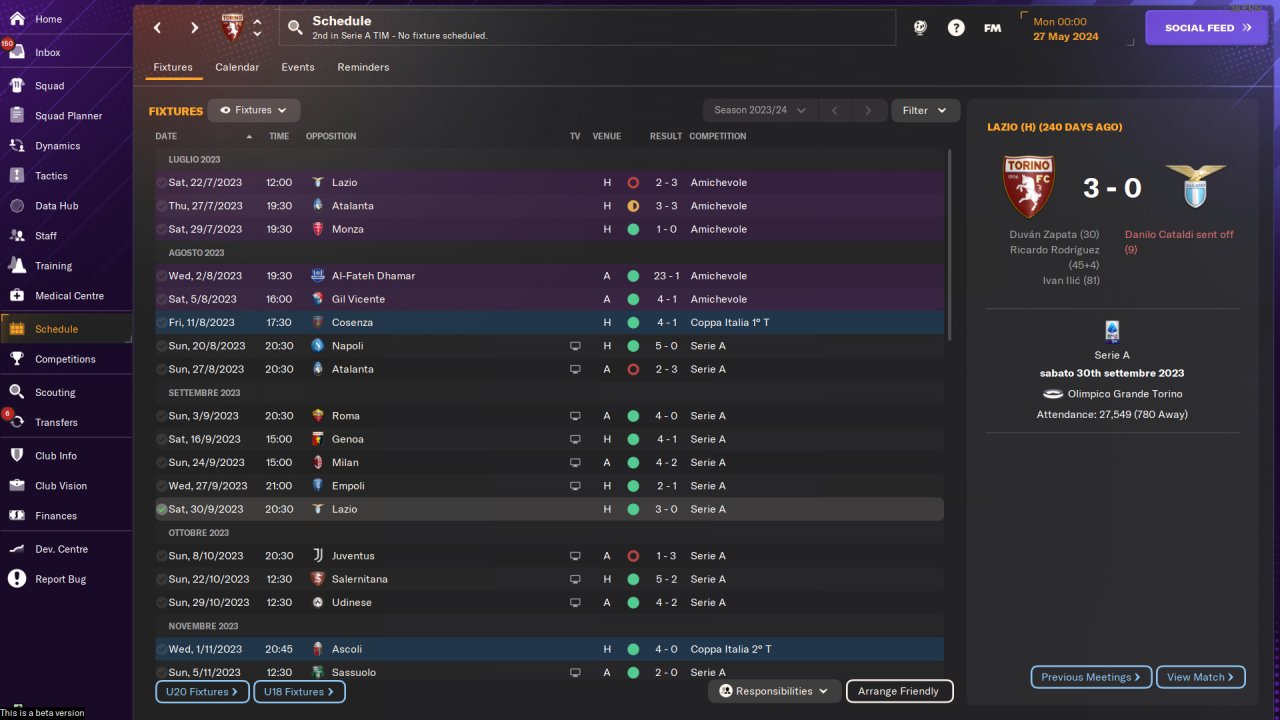Image resolution: width=1280 pixels, height=720 pixels.
Task: Toggle the check circle on Sun 8/10/2023 row
Action: (x=162, y=556)
